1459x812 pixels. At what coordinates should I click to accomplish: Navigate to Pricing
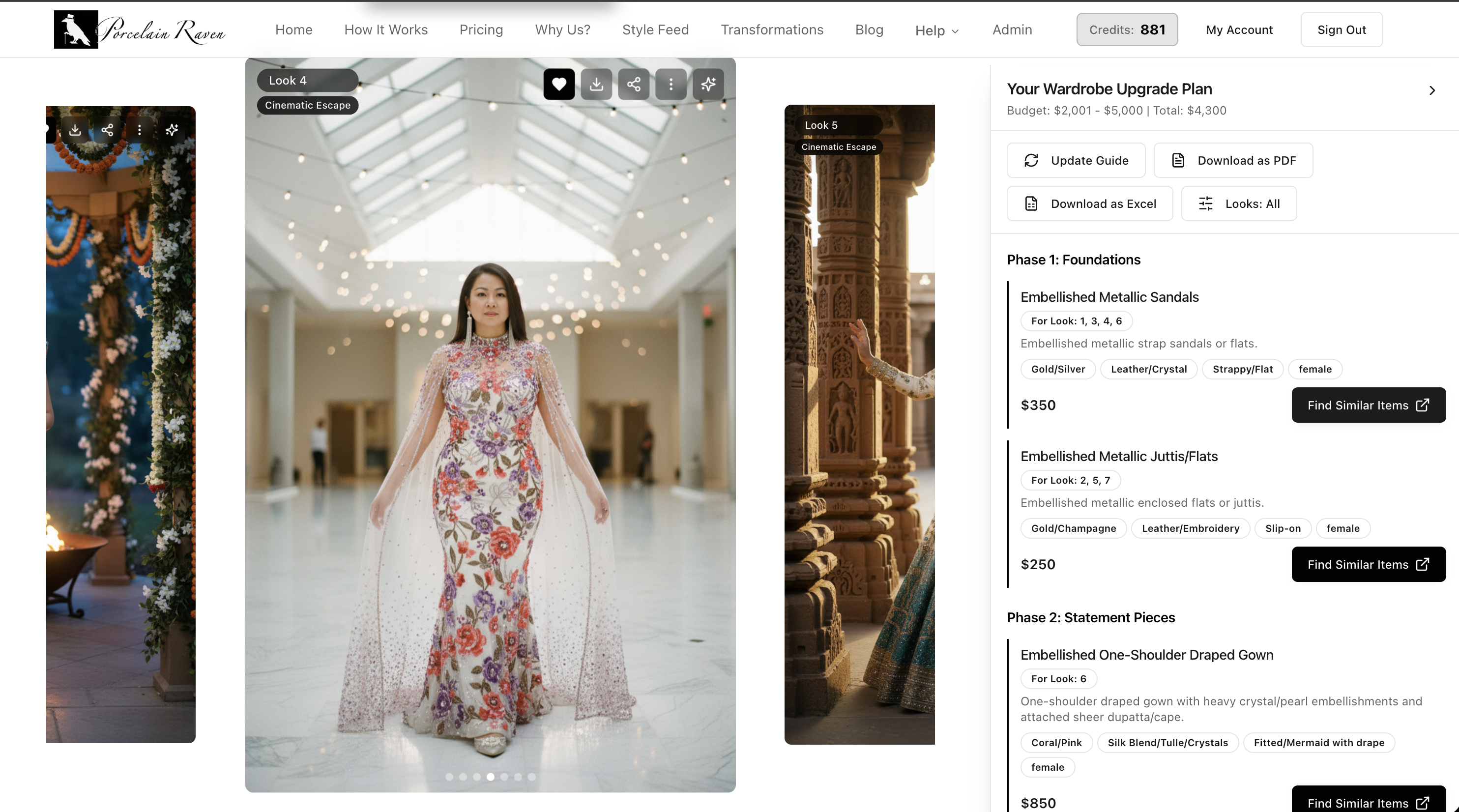[481, 29]
